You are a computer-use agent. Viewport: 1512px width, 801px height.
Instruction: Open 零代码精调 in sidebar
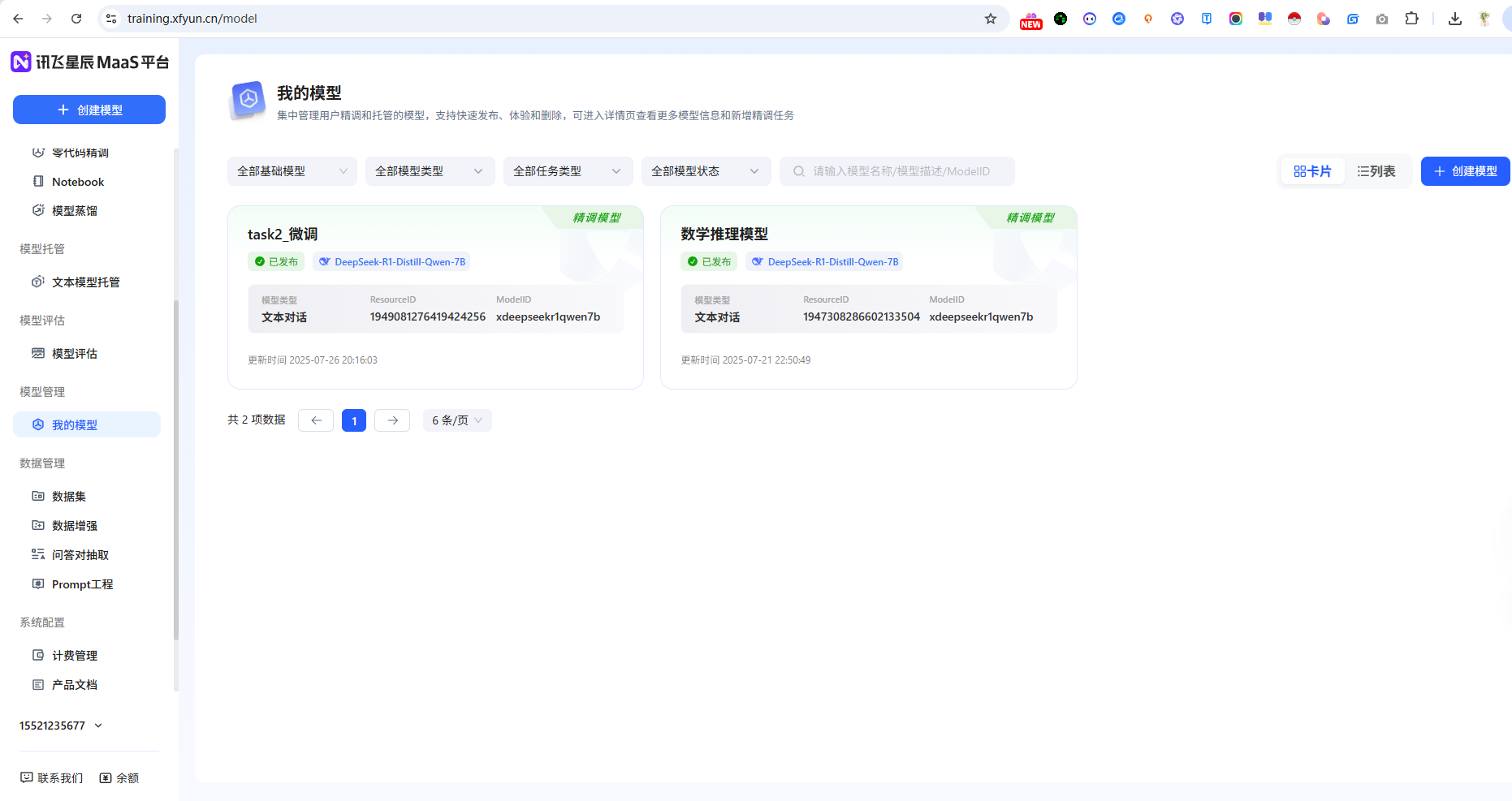80,153
